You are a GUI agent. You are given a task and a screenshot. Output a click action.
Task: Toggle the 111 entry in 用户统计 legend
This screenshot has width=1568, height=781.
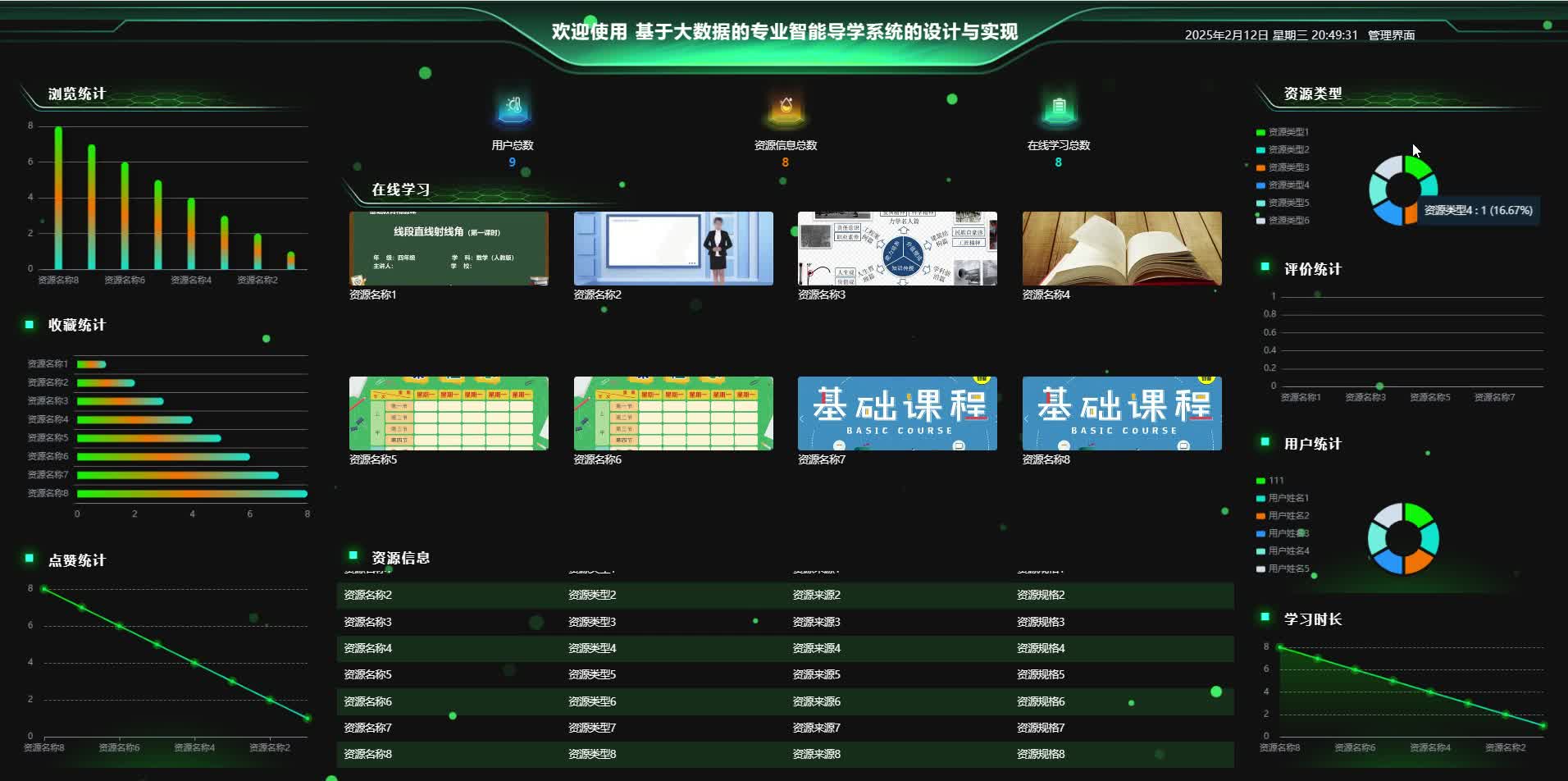click(x=1270, y=481)
